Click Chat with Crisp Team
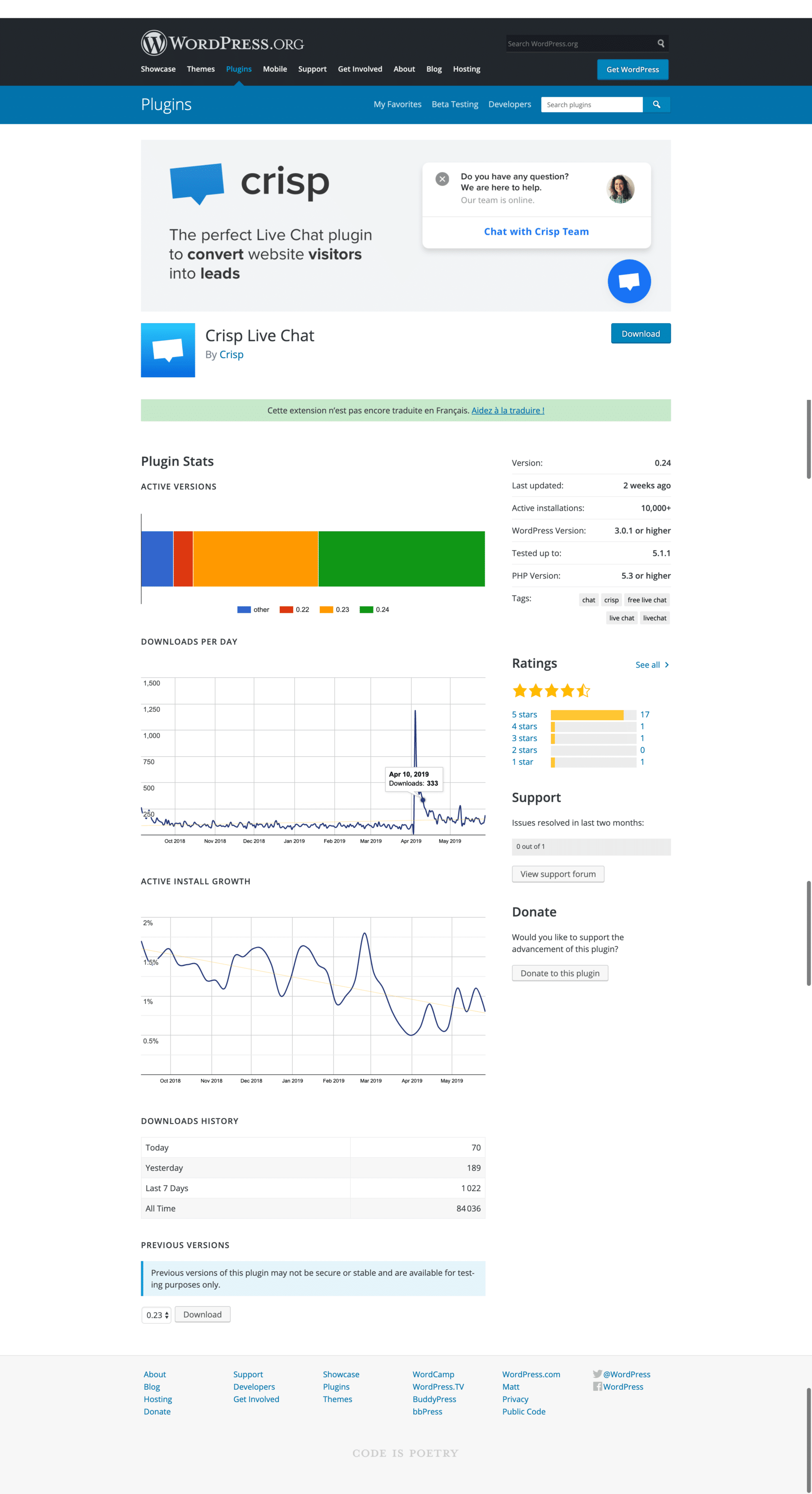This screenshot has height=1494, width=812. (536, 231)
